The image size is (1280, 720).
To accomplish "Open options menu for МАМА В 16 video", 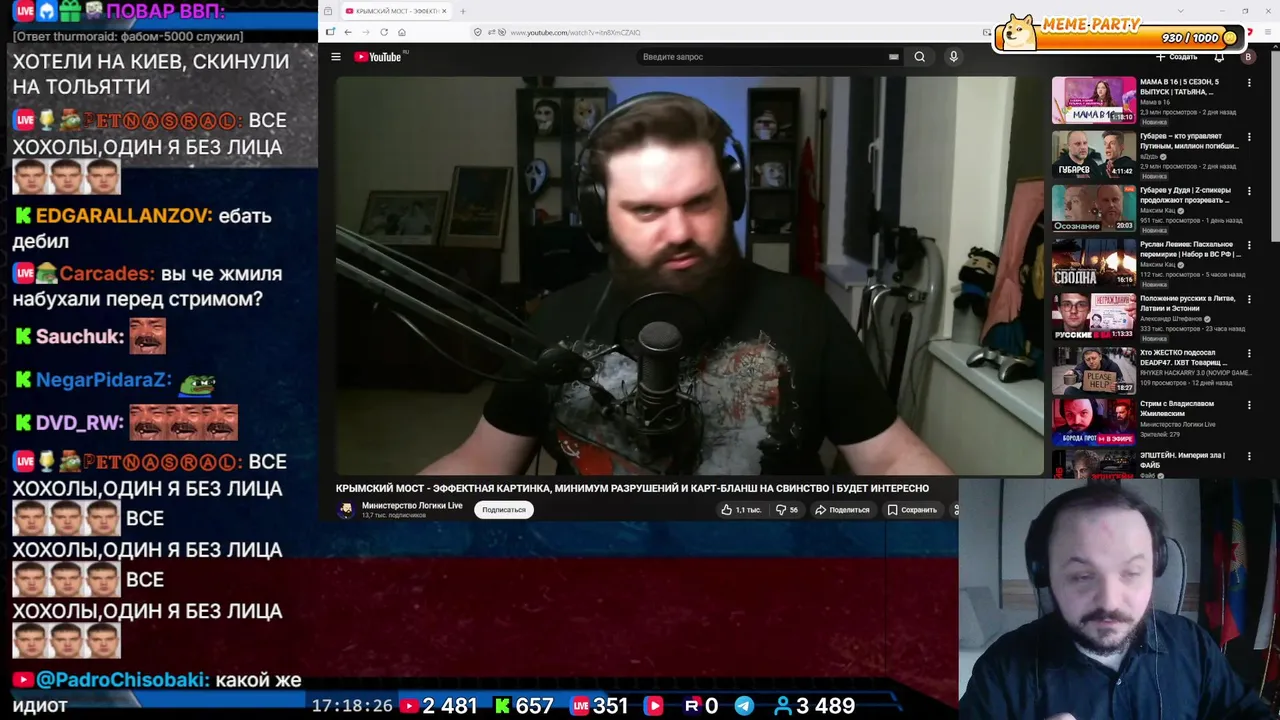I will coord(1249,83).
